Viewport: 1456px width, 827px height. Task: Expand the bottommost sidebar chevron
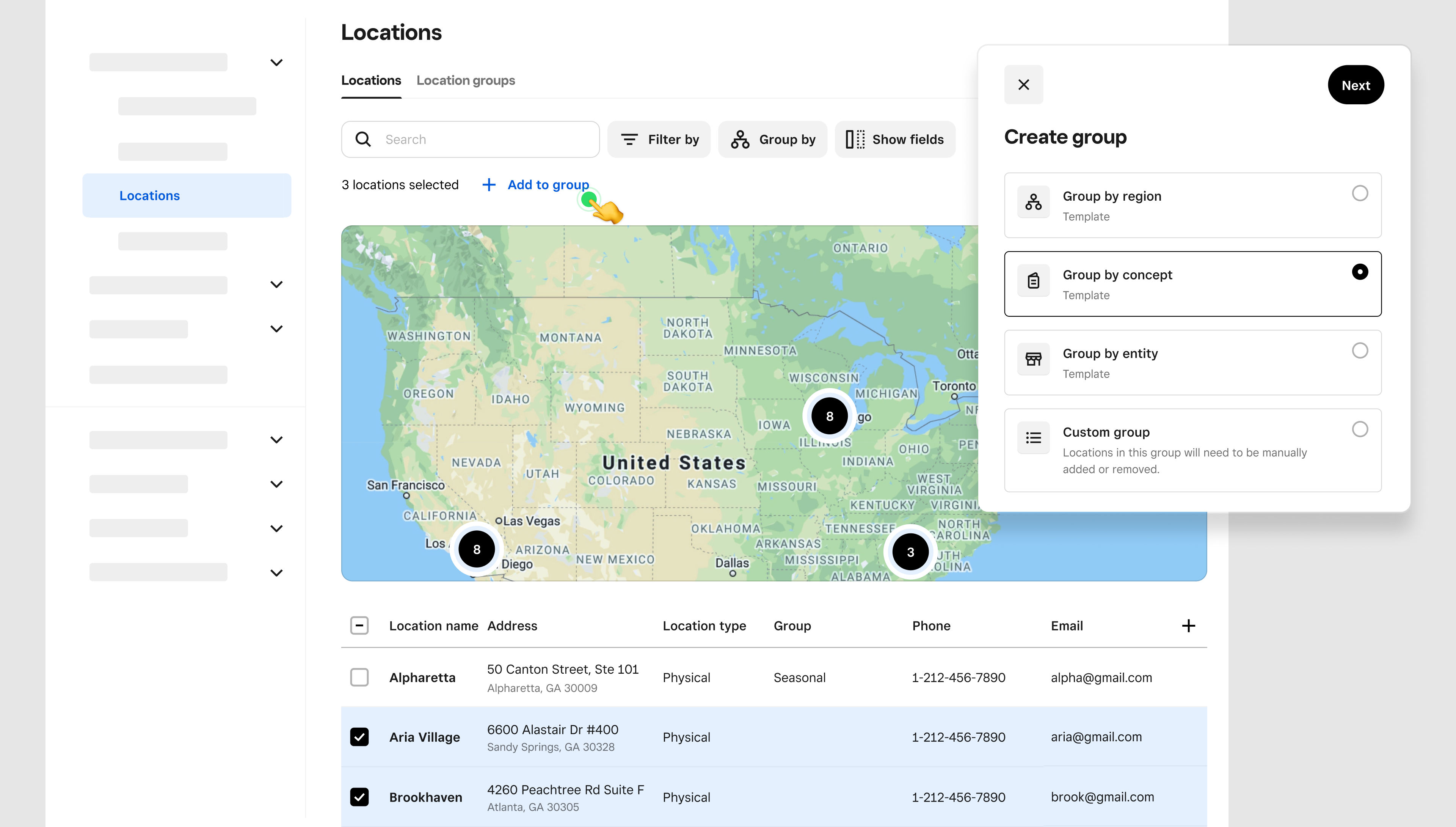pyautogui.click(x=276, y=572)
